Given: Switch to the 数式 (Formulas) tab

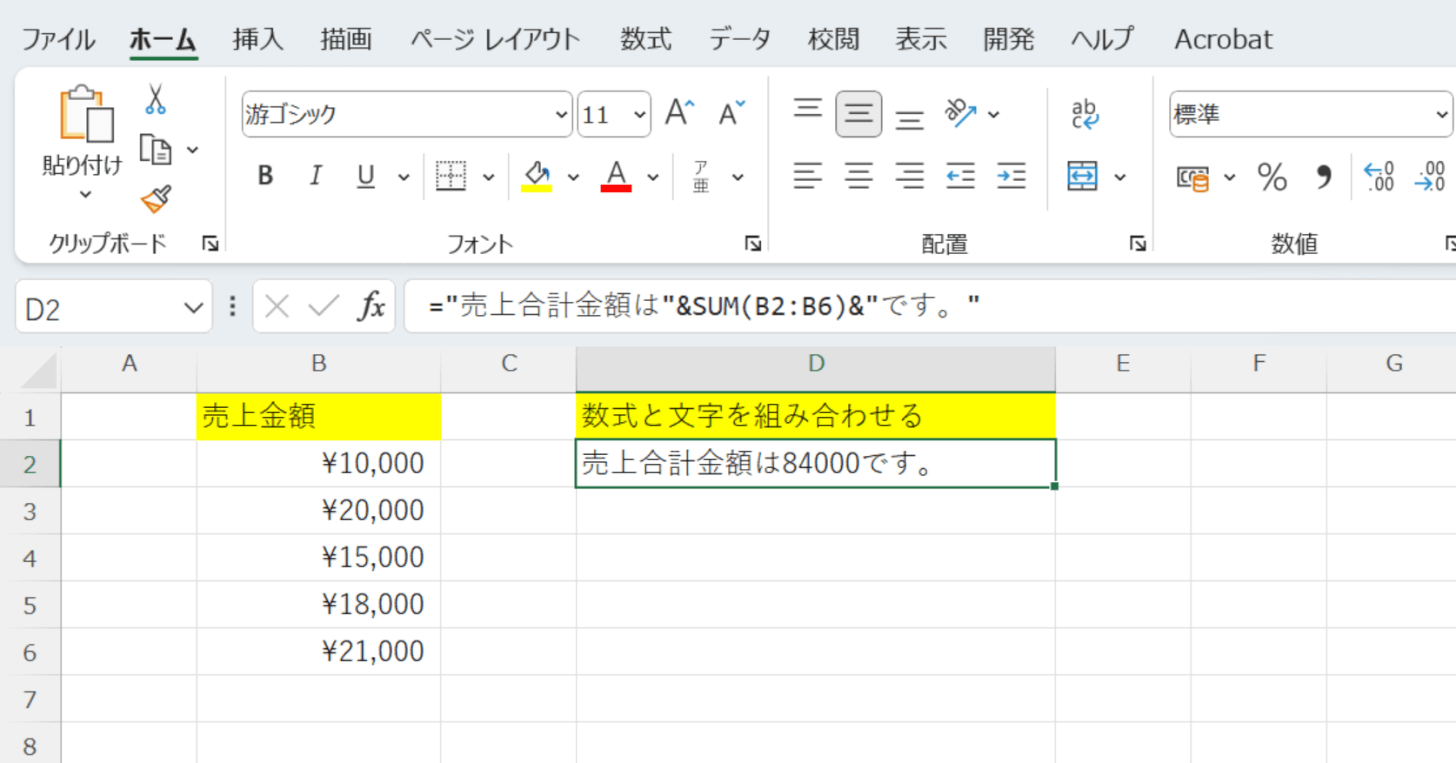Looking at the screenshot, I should [x=645, y=40].
